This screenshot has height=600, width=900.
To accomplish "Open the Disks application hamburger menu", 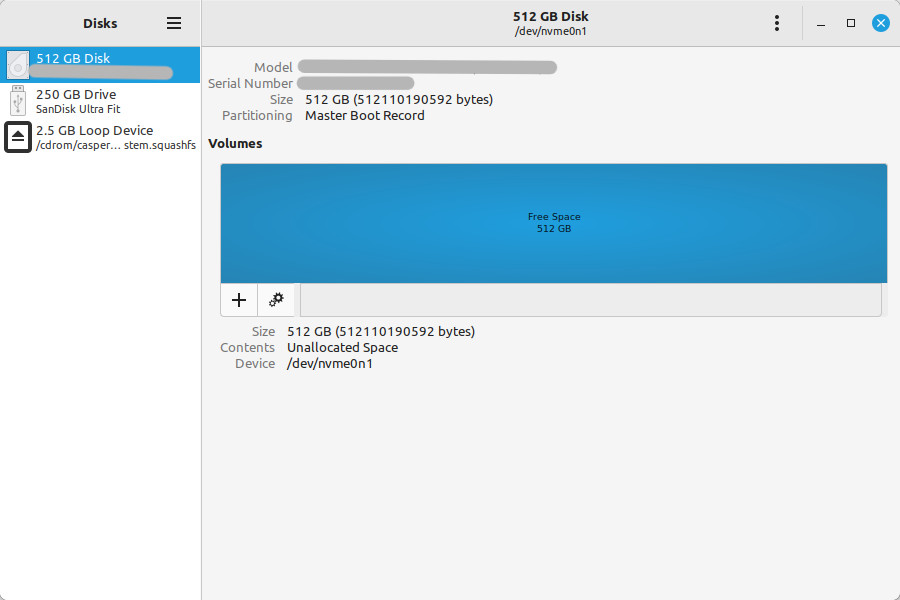I will point(174,23).
